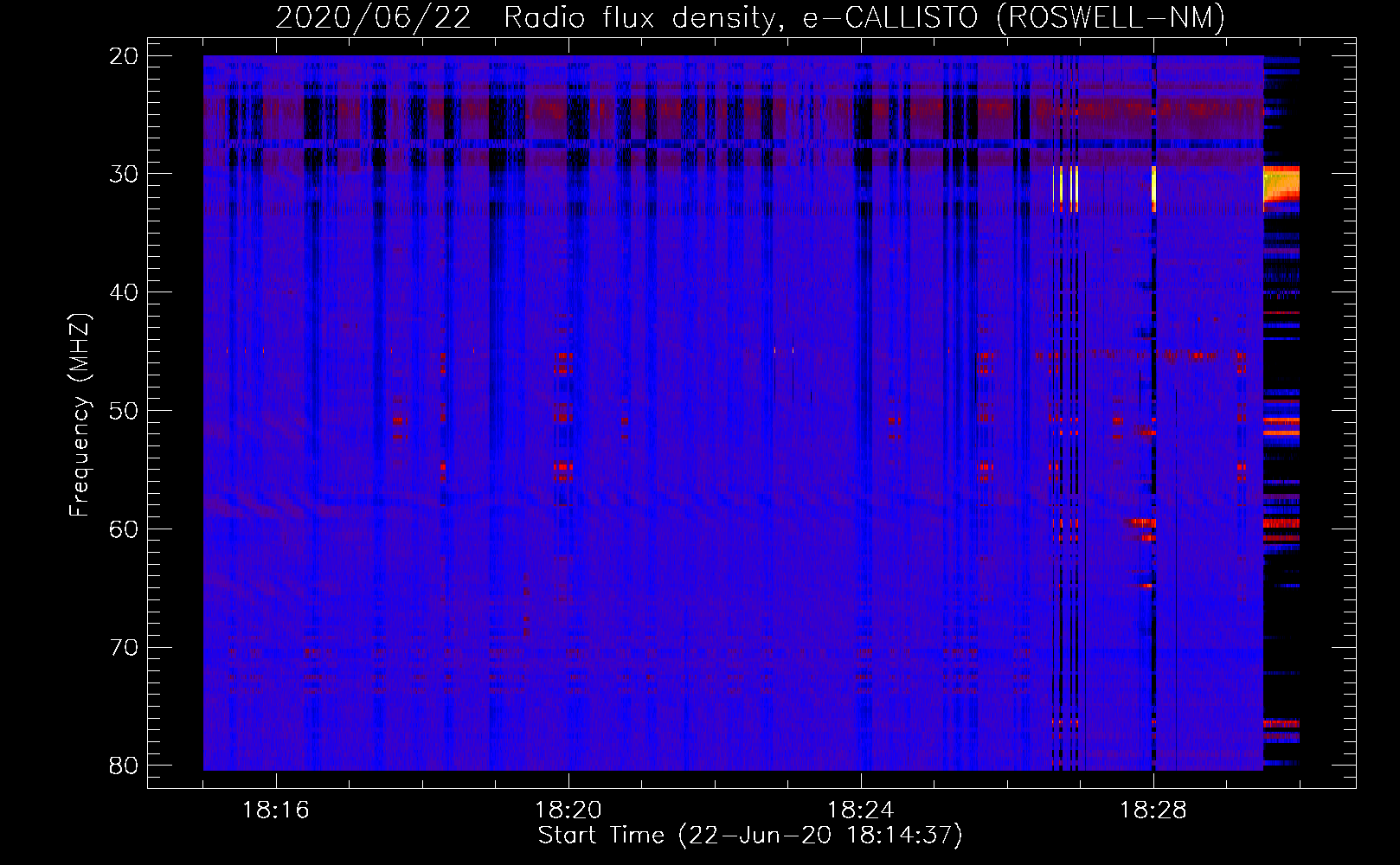This screenshot has width=1400, height=865.
Task: Click the 60 MHz frequency tick label
Action: pos(125,529)
